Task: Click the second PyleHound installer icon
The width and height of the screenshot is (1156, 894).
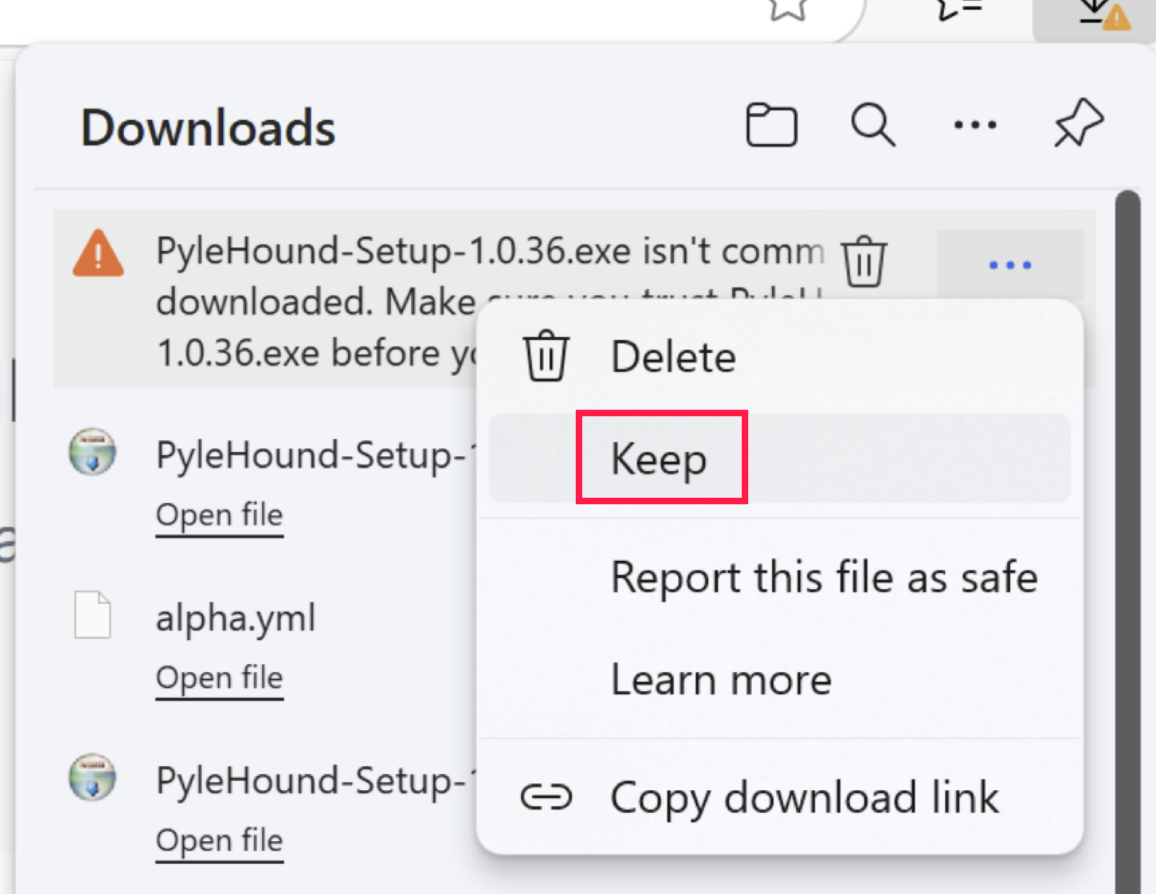Action: click(93, 453)
